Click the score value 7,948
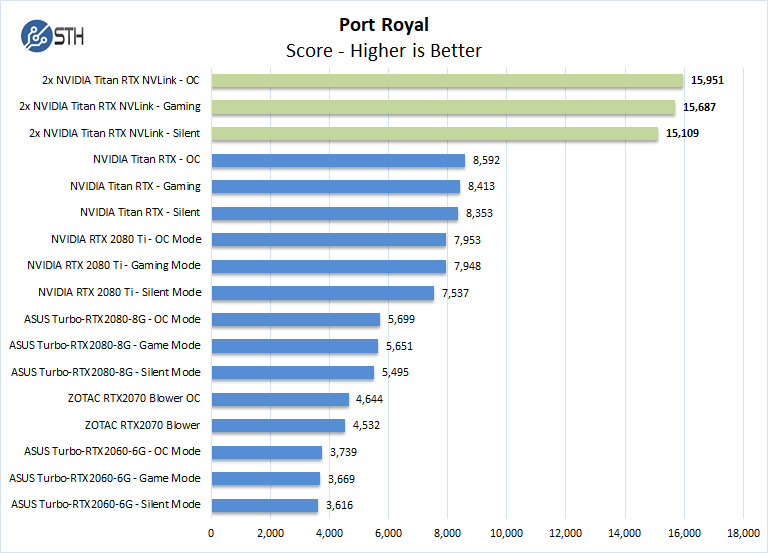Image resolution: width=768 pixels, height=553 pixels. [x=467, y=266]
